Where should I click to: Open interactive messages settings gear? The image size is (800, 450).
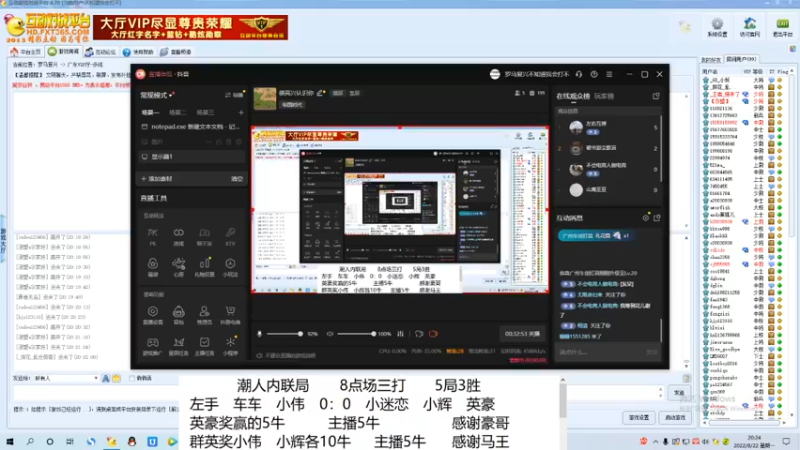645,218
